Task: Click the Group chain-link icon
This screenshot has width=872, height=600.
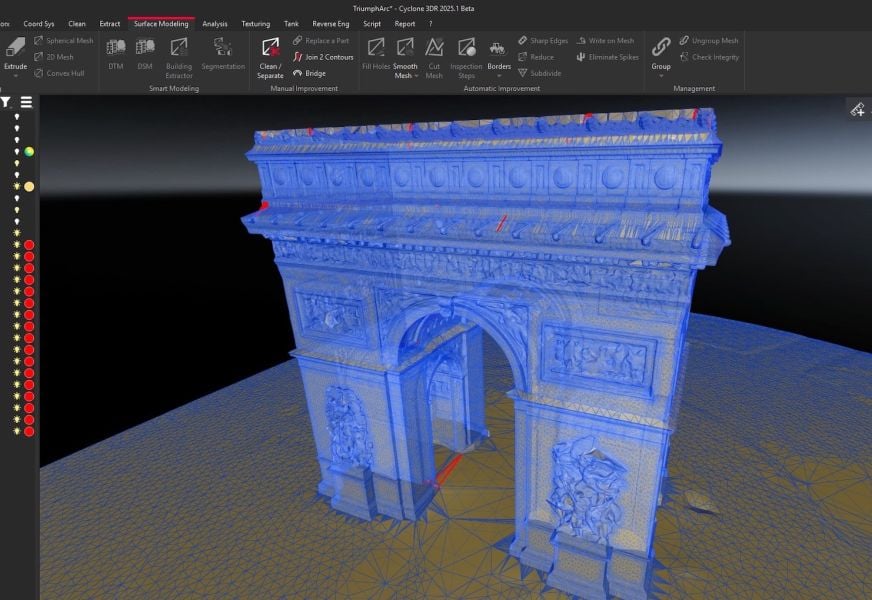Action: click(661, 47)
